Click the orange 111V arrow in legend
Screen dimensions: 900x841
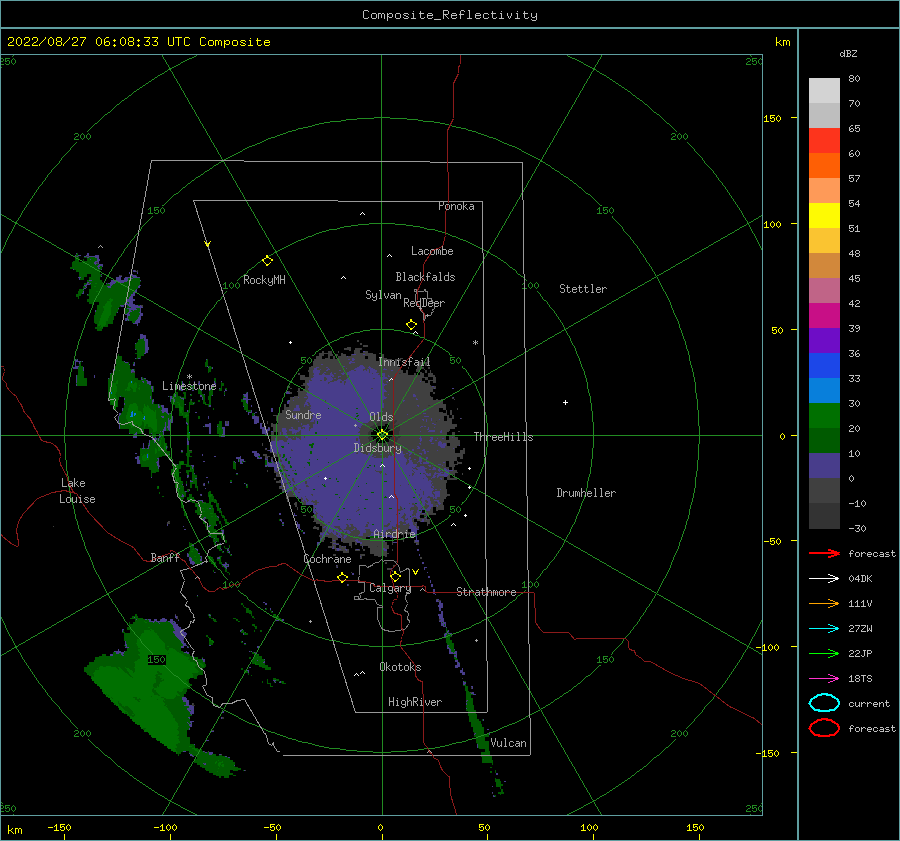(824, 603)
